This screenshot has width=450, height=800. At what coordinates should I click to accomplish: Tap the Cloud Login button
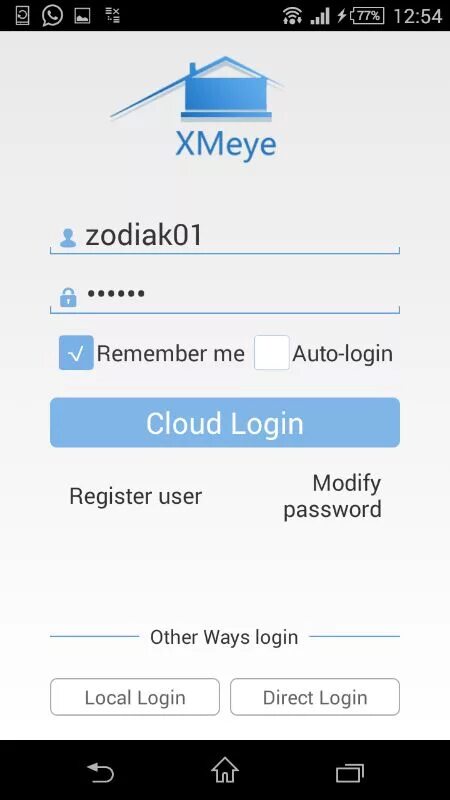(x=225, y=422)
